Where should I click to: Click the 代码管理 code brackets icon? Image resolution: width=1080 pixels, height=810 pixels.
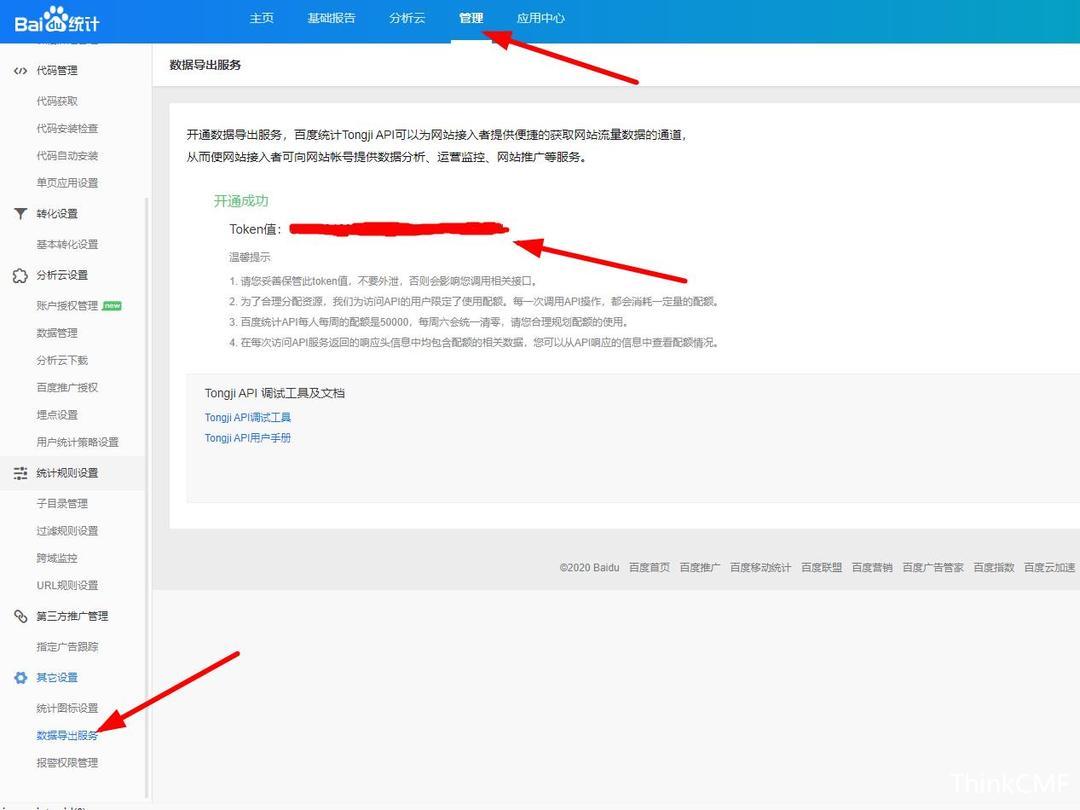(x=21, y=70)
